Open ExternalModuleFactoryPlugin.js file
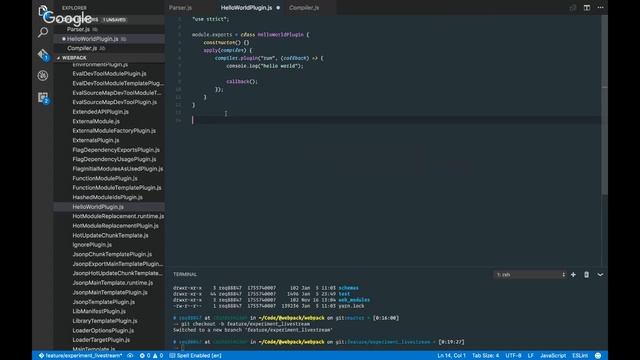640x360 pixels. point(114,131)
